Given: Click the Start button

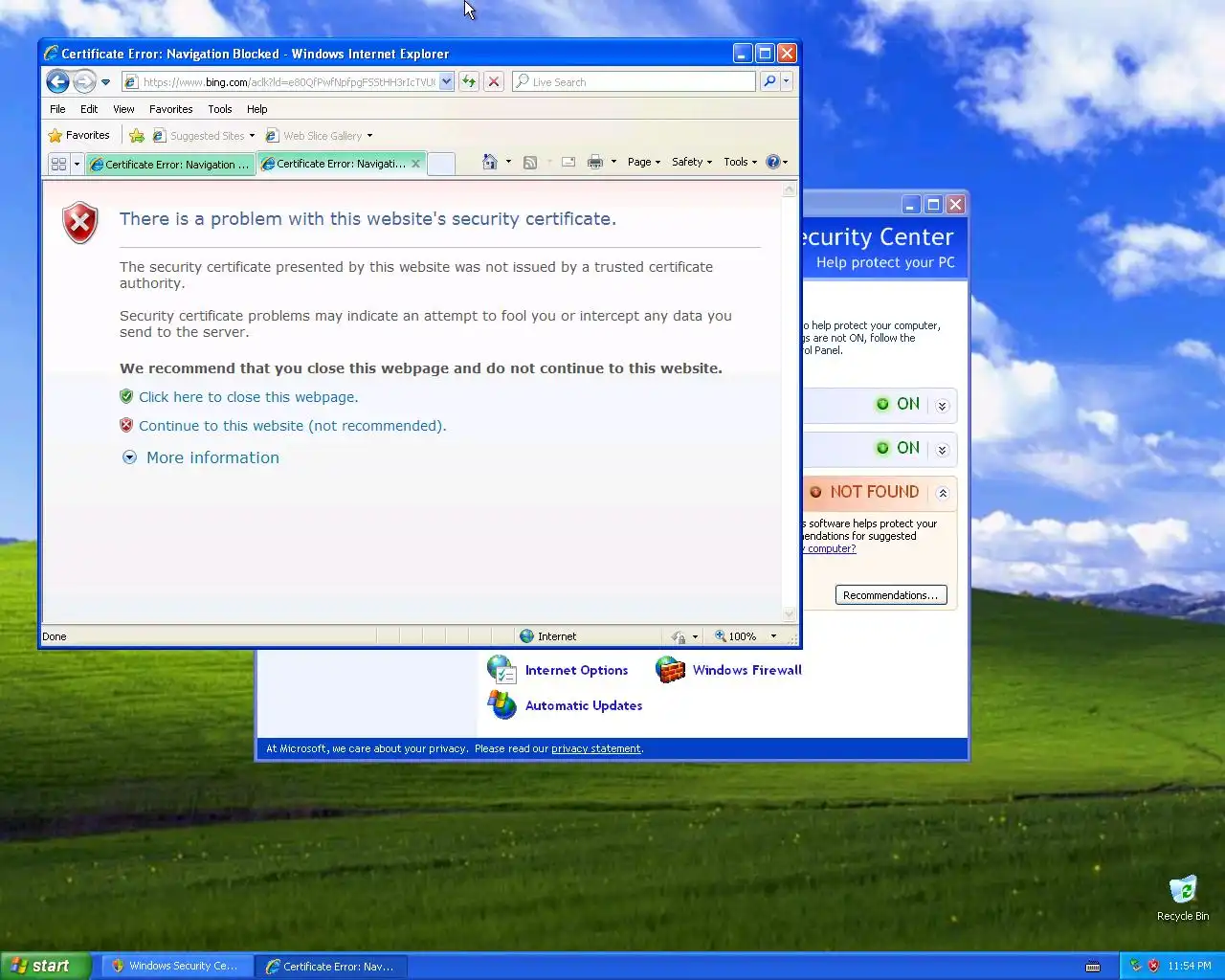Looking at the screenshot, I should [45, 966].
